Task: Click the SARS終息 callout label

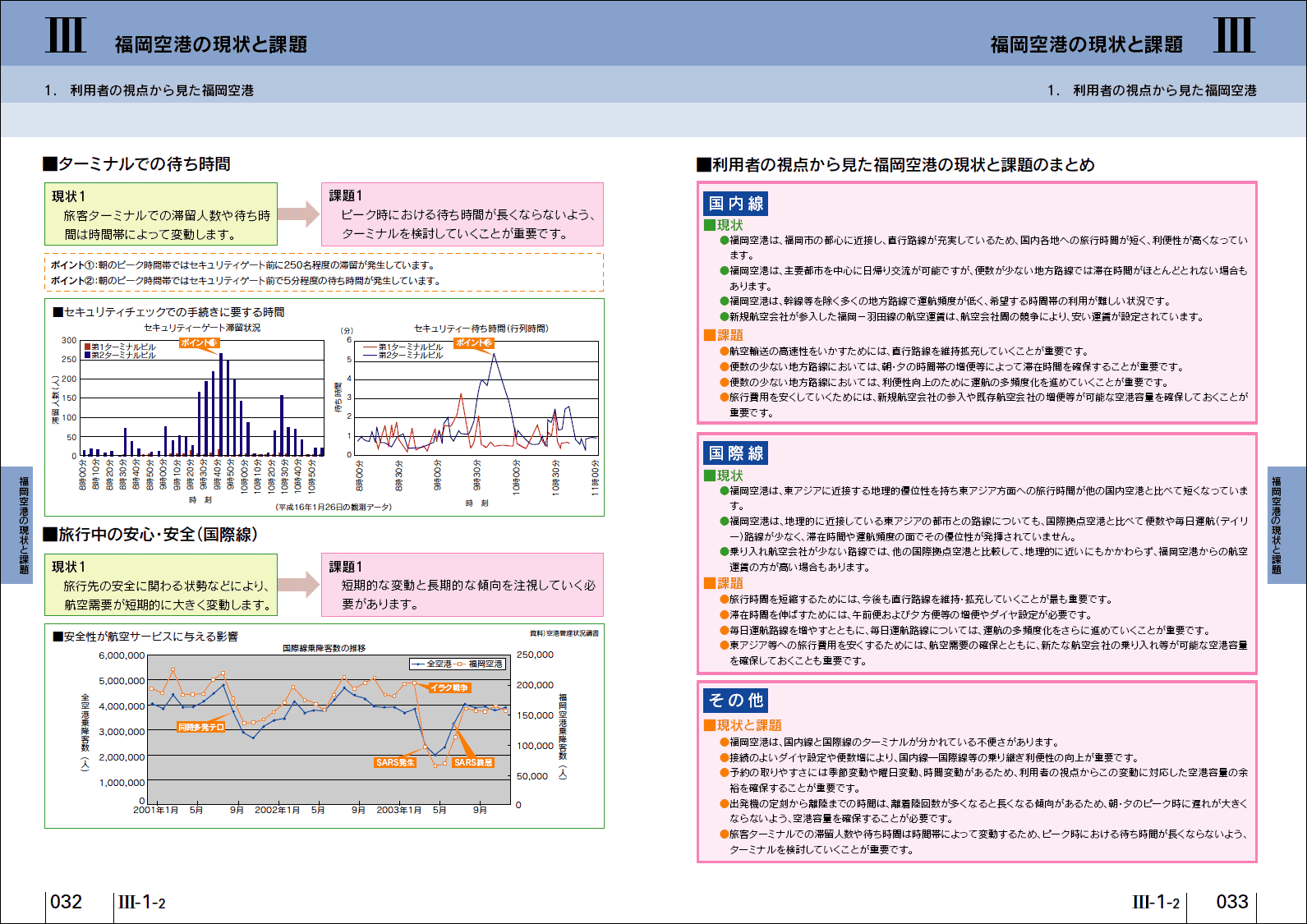Action: pos(473,762)
